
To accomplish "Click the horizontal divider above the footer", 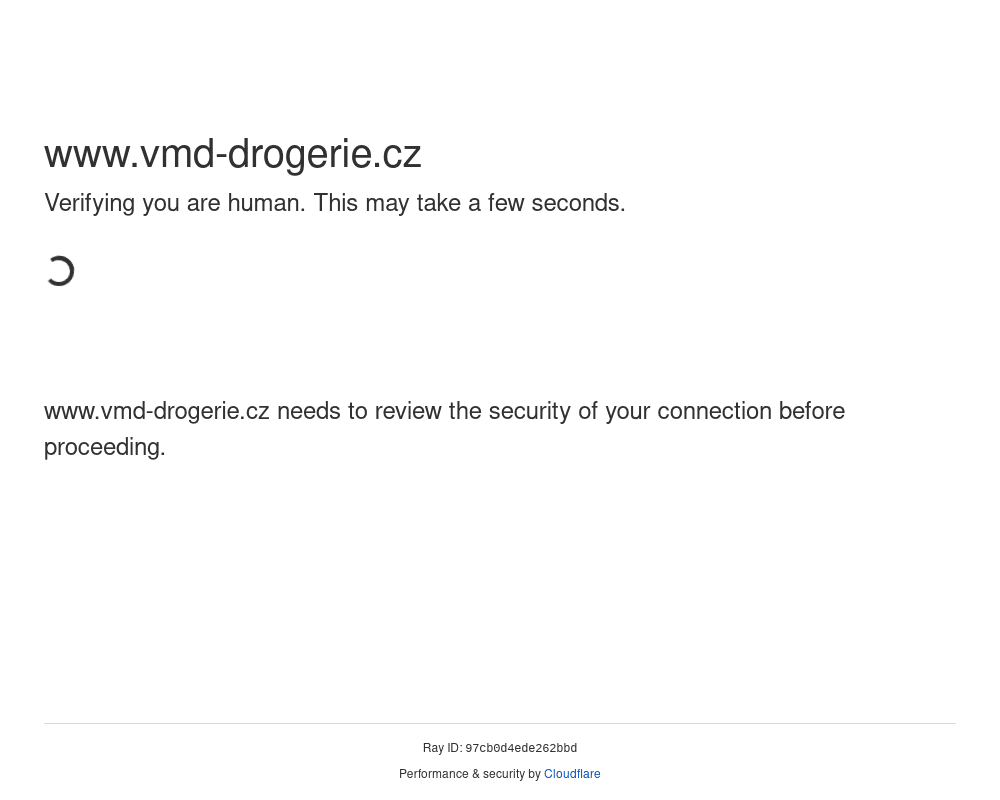I will coord(500,723).
